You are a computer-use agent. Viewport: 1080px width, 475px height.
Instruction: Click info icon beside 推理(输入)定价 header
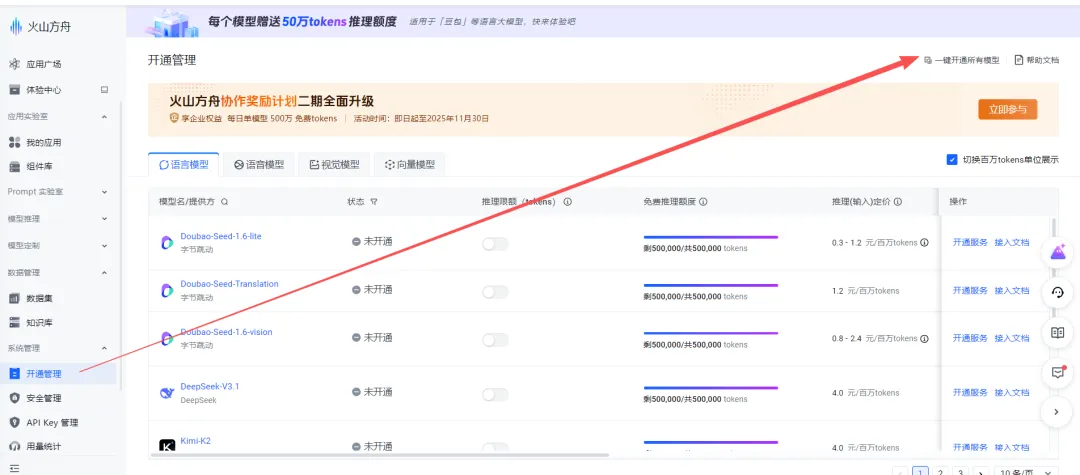click(898, 202)
